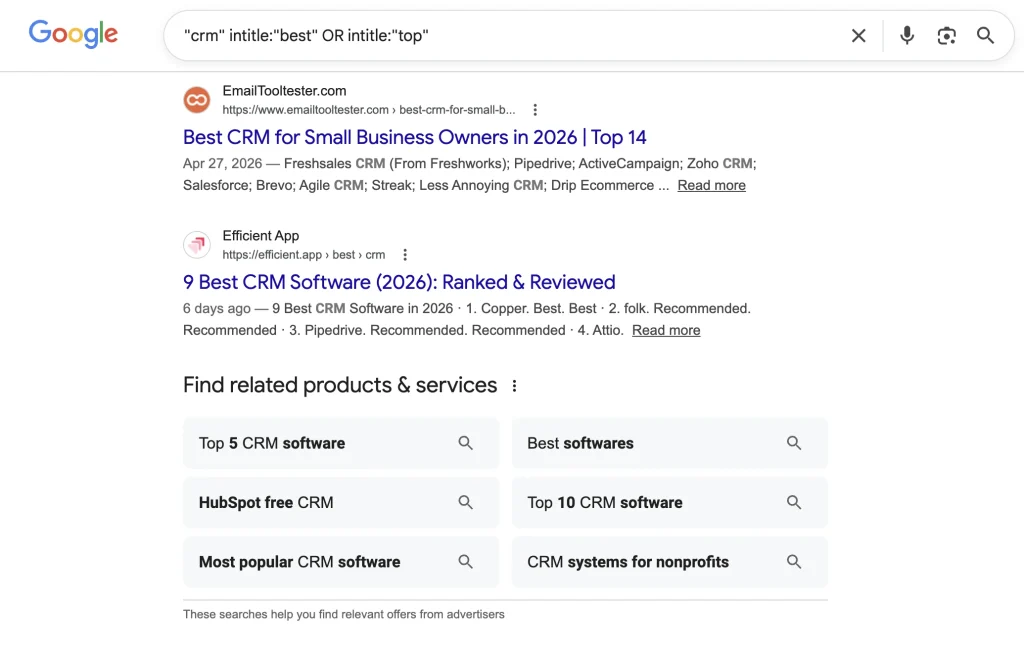Image resolution: width=1024 pixels, height=646 pixels.
Task: Search Top 5 CRM software suggestion
Action: click(341, 443)
